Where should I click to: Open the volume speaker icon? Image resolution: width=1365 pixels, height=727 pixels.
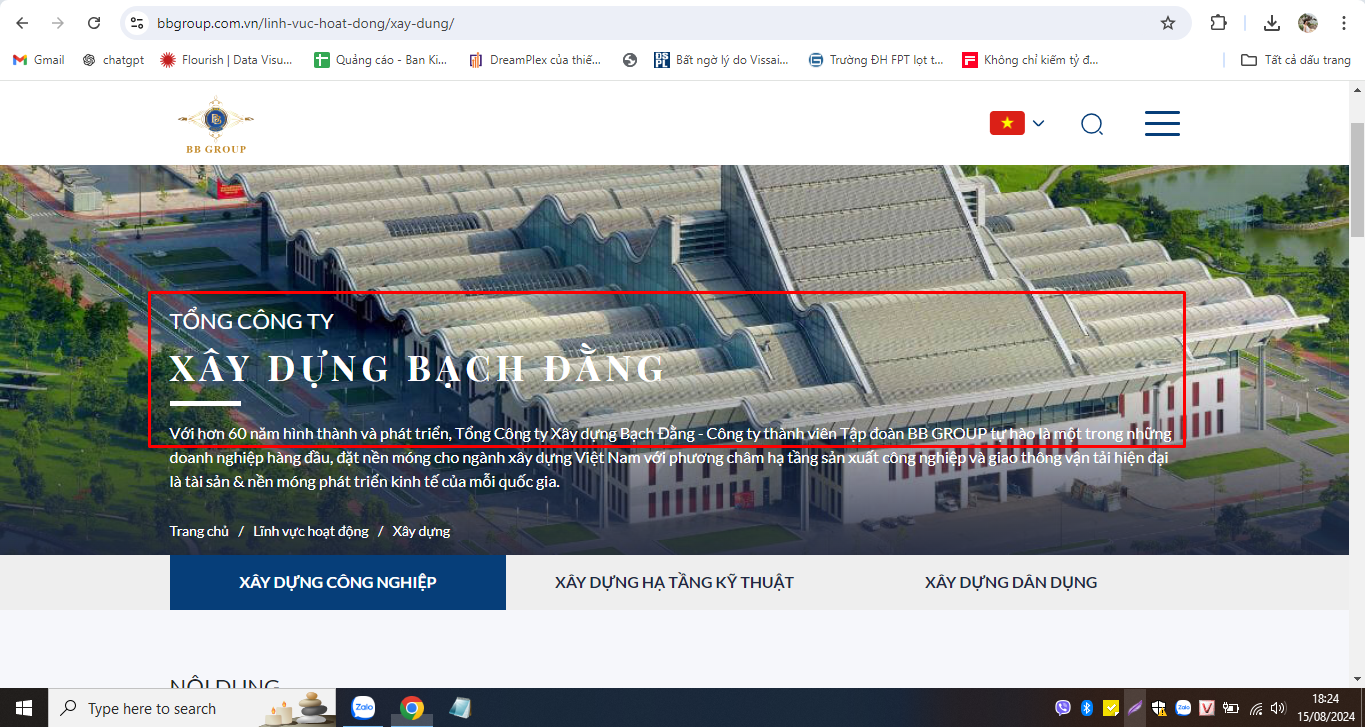1280,708
